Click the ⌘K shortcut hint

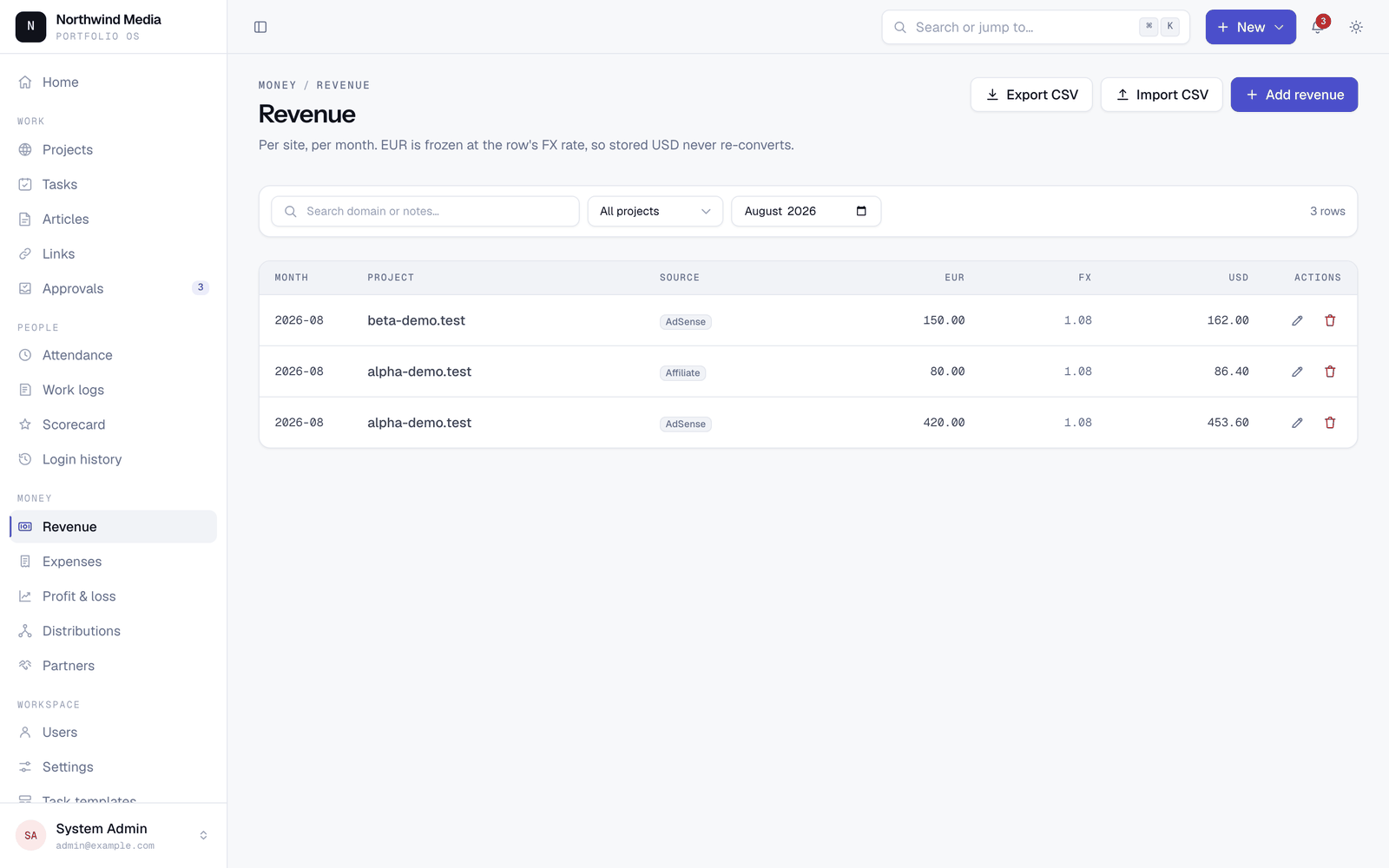click(1160, 26)
